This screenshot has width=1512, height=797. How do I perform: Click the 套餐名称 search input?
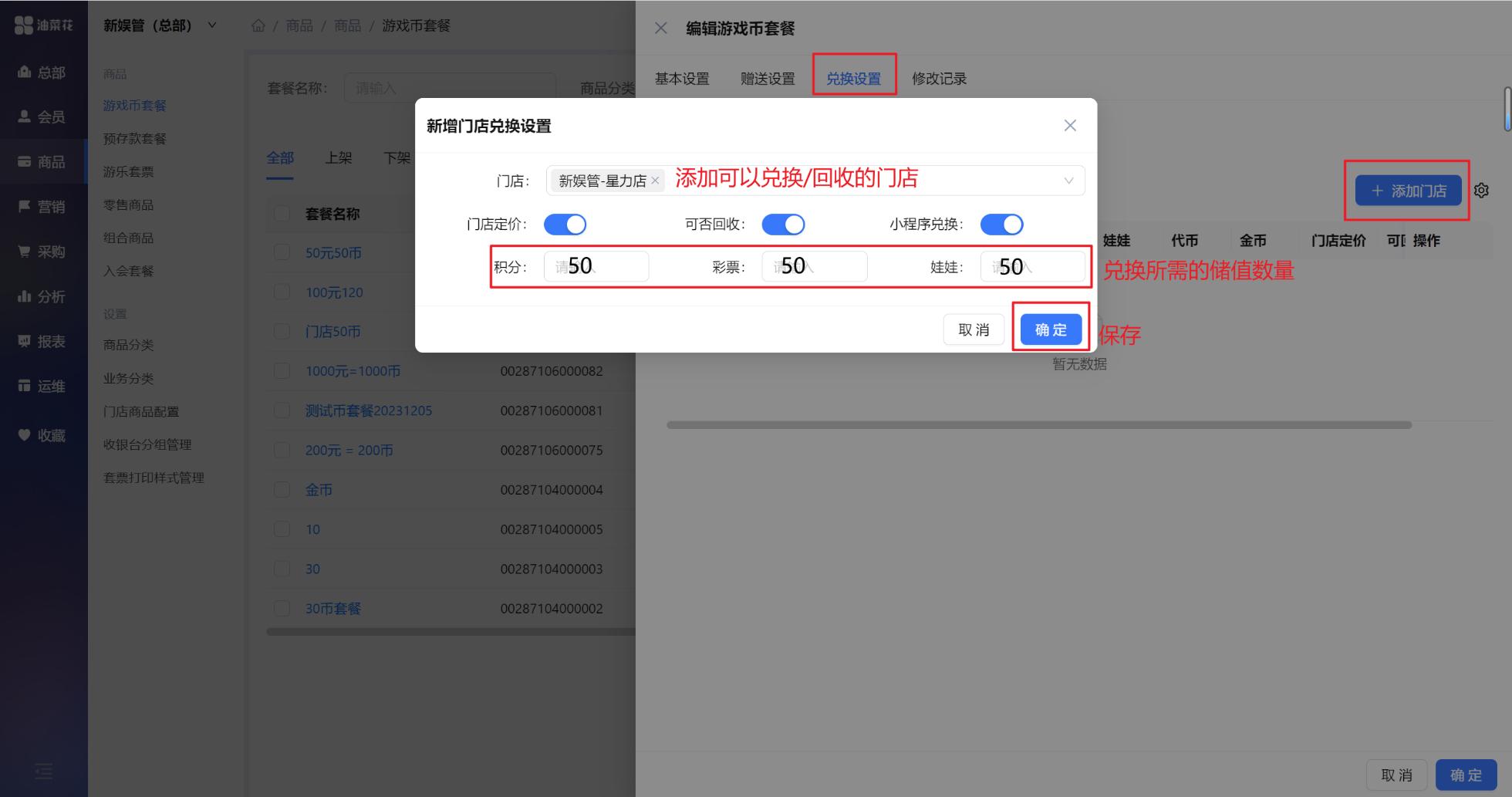point(450,88)
